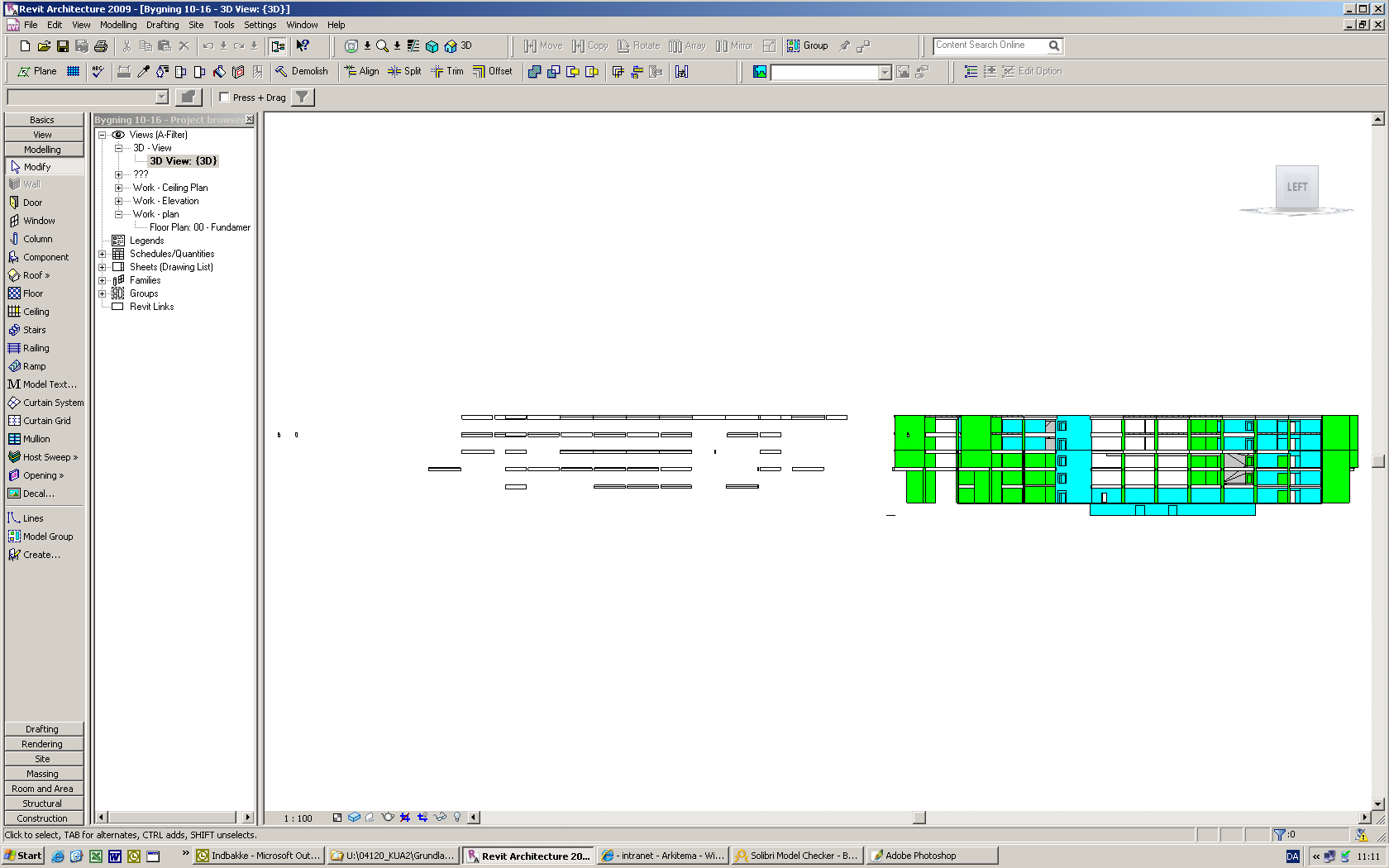This screenshot has height=868, width=1389.
Task: Select Floor Plan: 00 Fundament in project browser
Action: (x=198, y=227)
